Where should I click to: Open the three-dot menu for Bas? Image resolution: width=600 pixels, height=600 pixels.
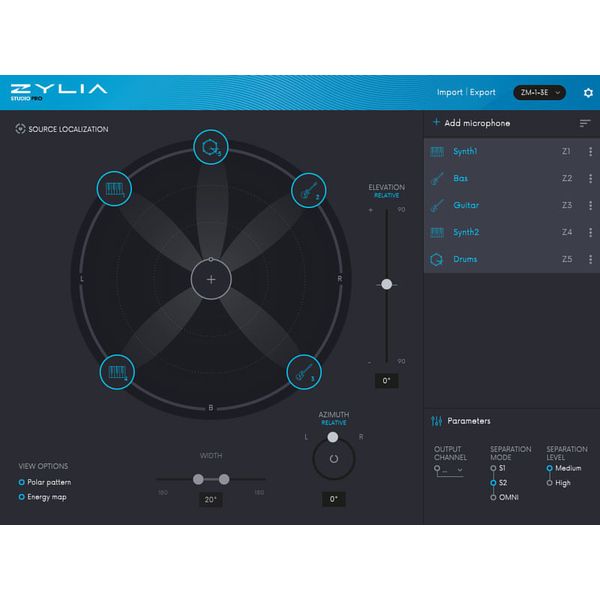(x=590, y=178)
